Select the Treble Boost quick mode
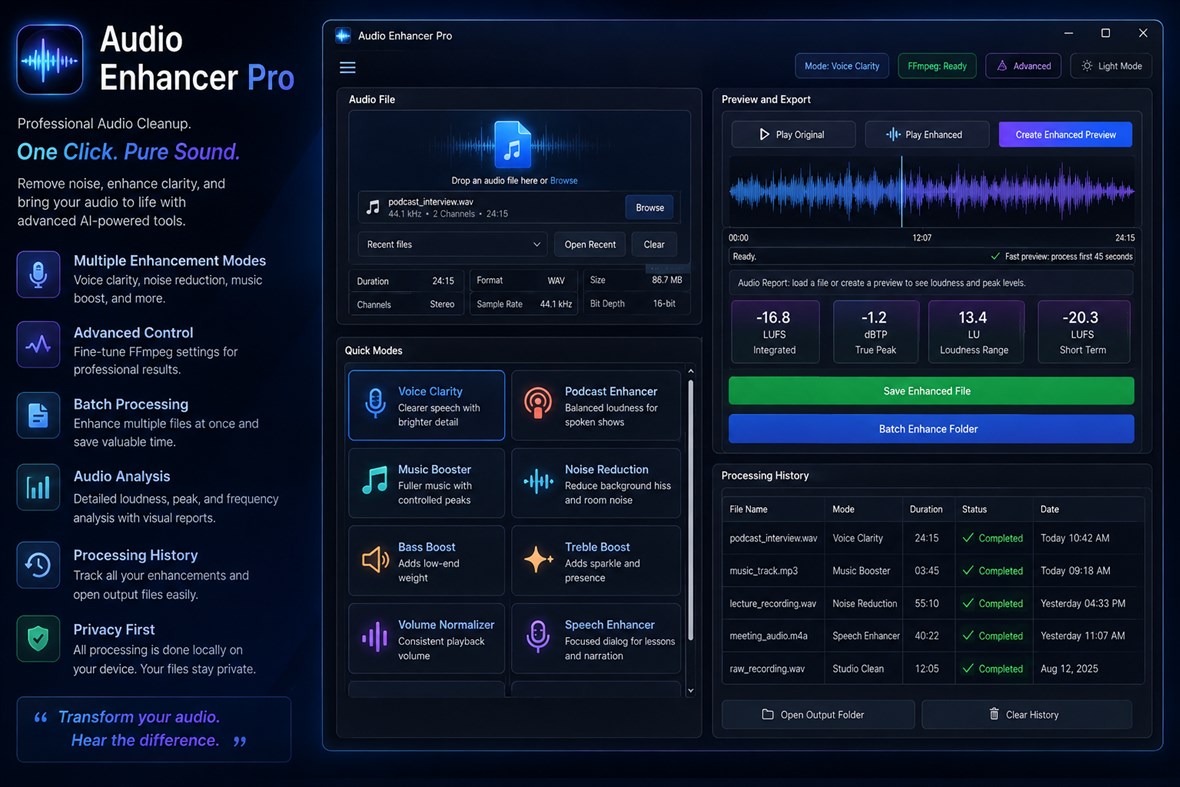1180x787 pixels. coord(596,561)
